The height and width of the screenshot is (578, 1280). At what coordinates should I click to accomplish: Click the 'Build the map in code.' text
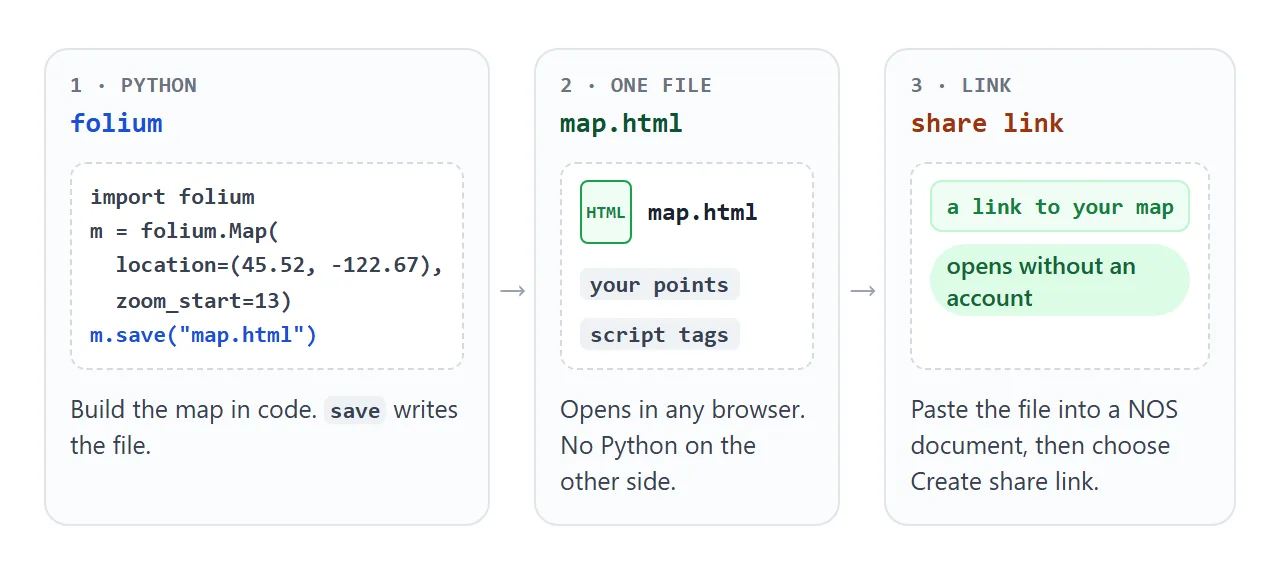coord(194,409)
